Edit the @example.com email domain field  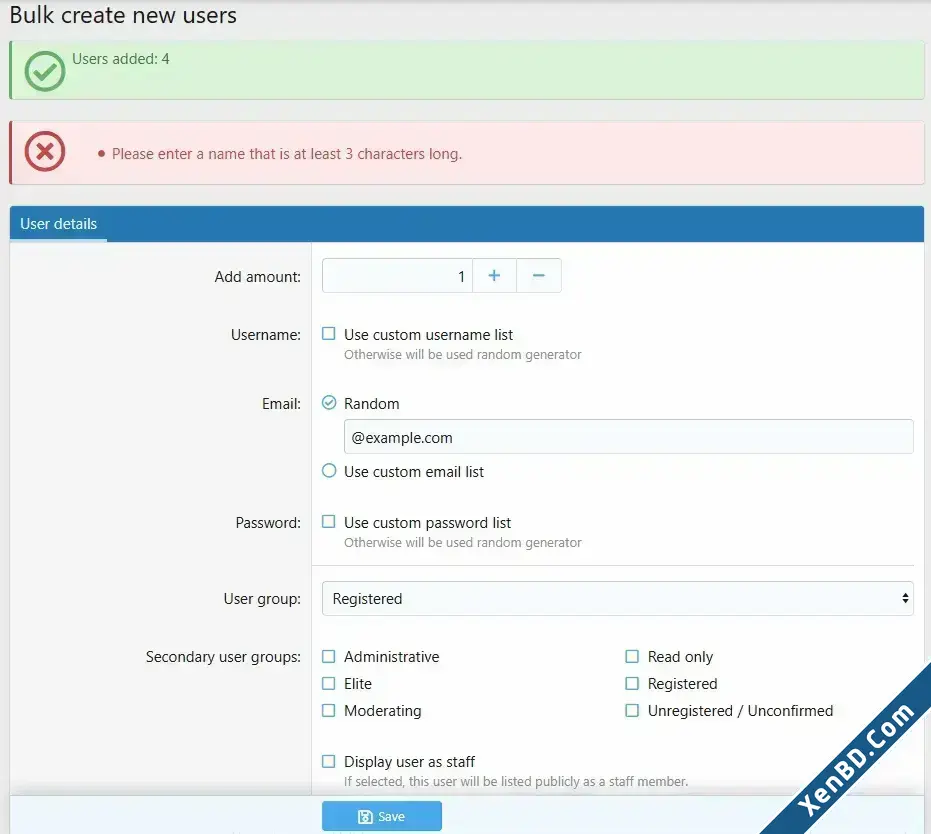pos(628,437)
